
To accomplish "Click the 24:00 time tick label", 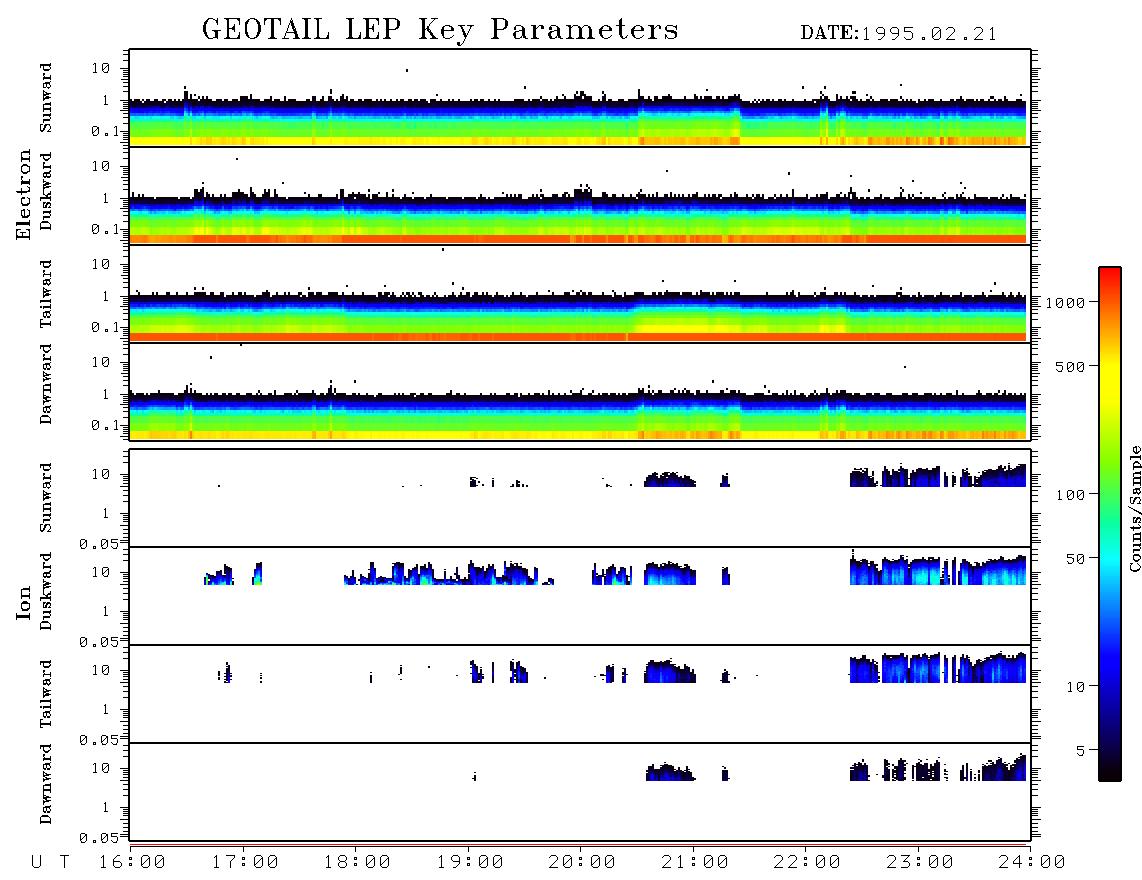I will (1032, 862).
